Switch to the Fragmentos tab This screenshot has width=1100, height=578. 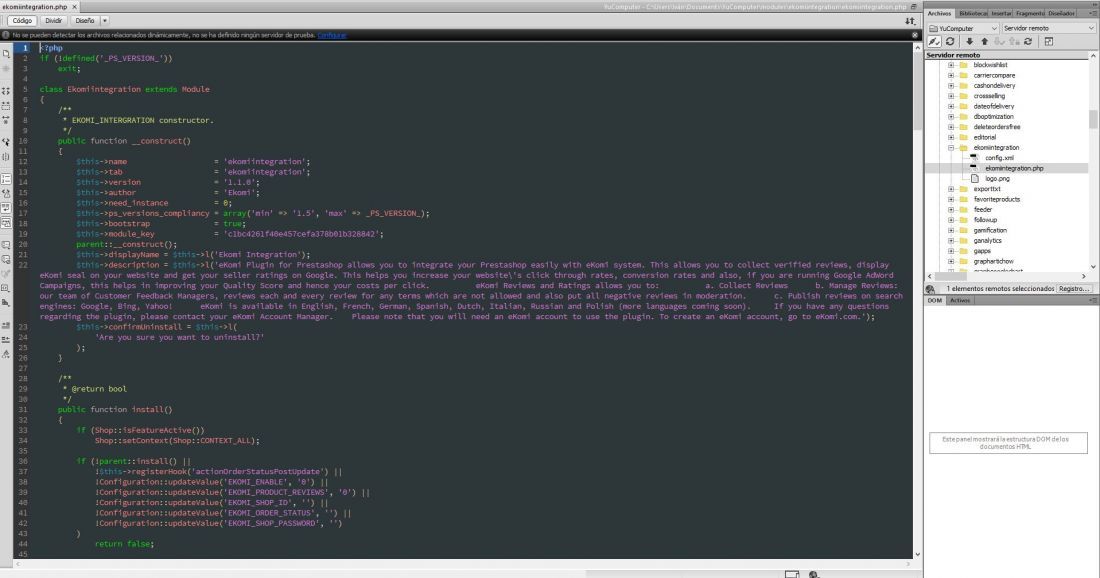(x=1030, y=13)
